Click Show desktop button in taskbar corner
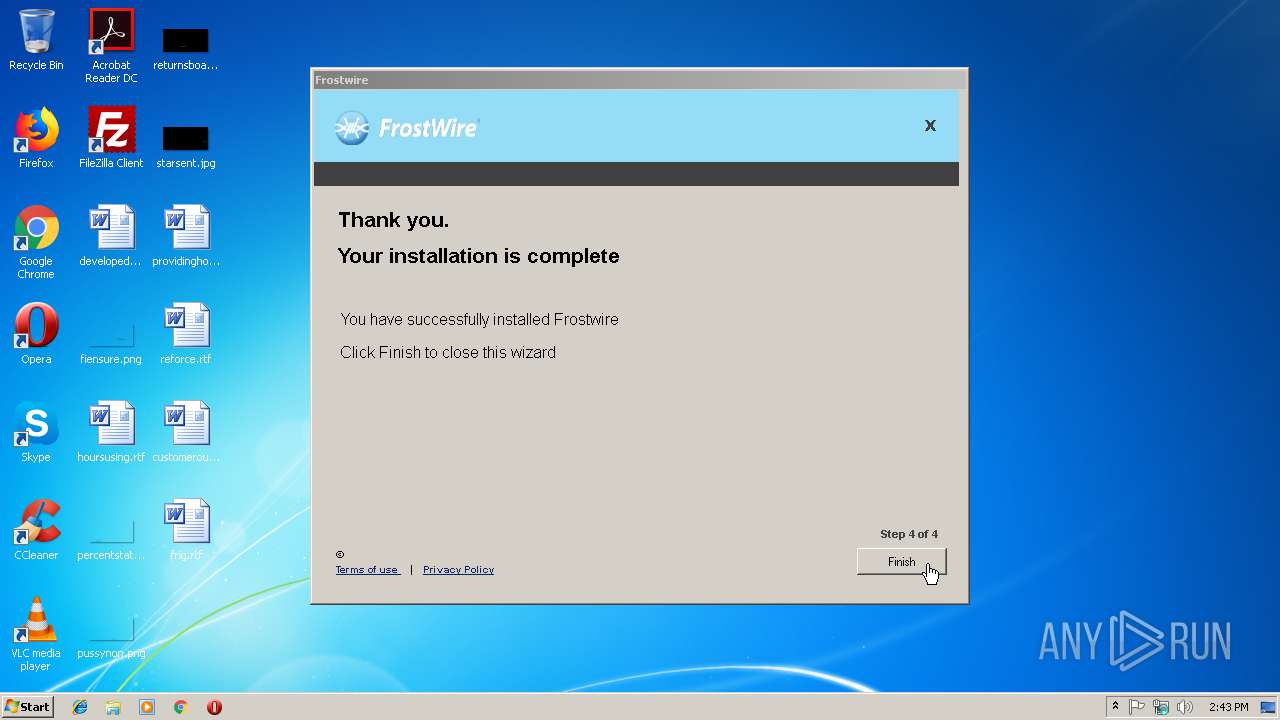This screenshot has width=1280, height=720. 1269,707
